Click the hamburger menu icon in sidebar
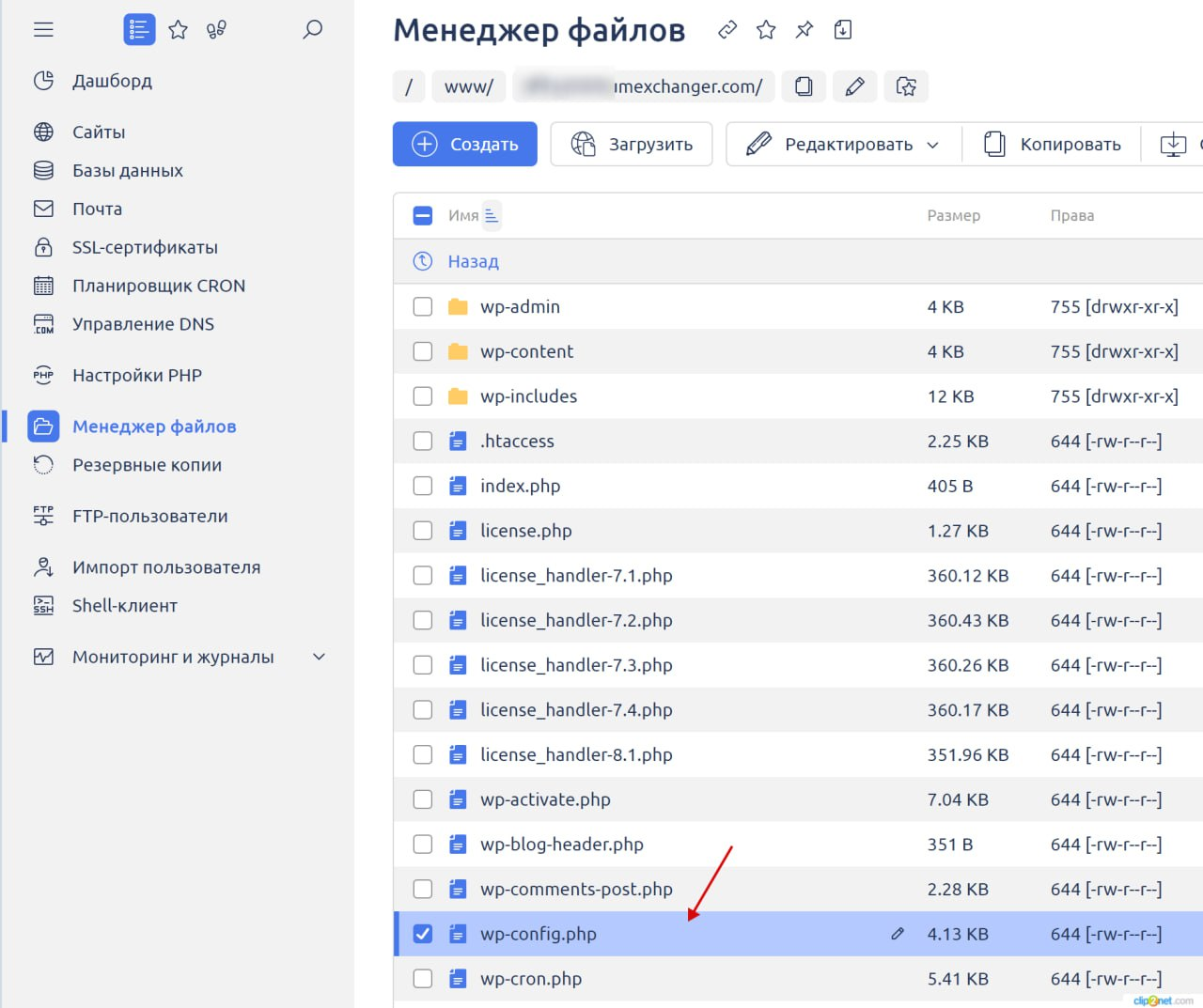The width and height of the screenshot is (1203, 1008). coord(43,30)
